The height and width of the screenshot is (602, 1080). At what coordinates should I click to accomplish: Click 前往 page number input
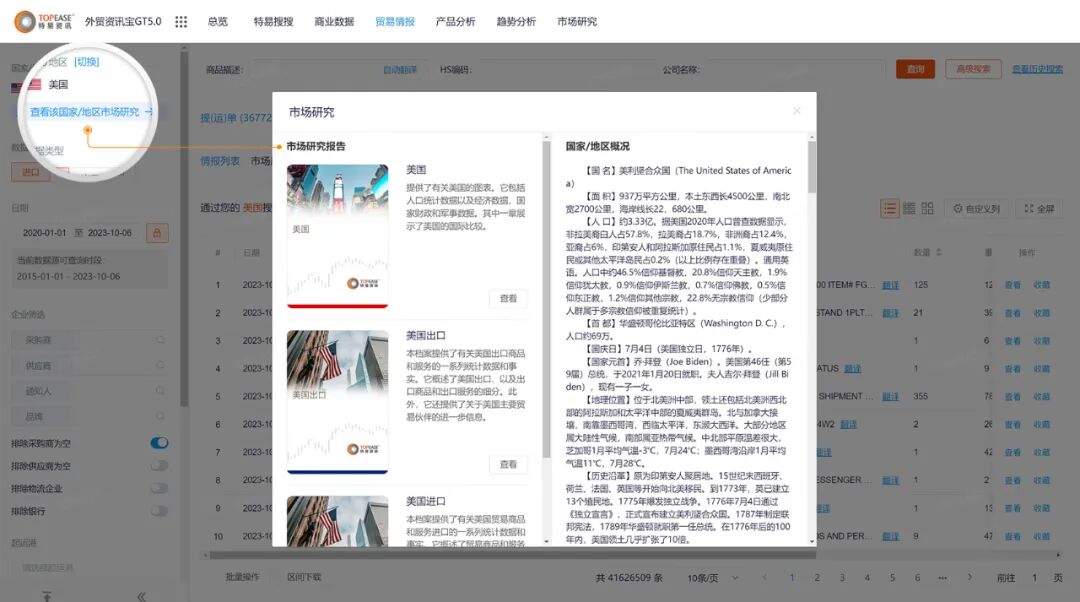(x=1034, y=578)
